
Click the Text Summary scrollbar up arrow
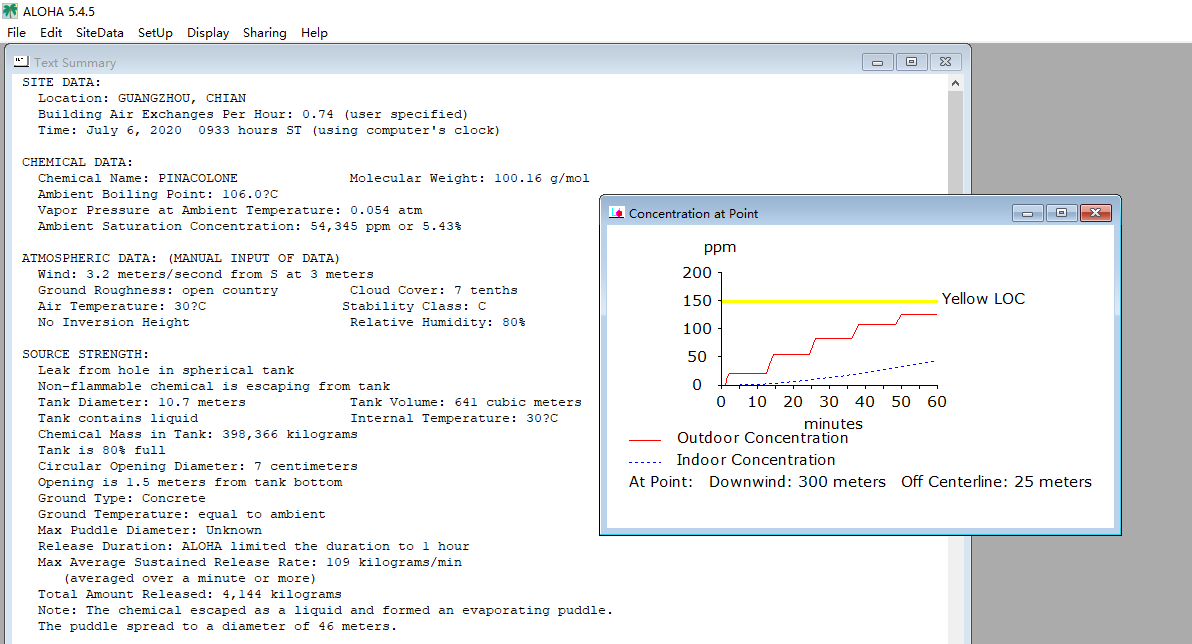click(x=956, y=83)
